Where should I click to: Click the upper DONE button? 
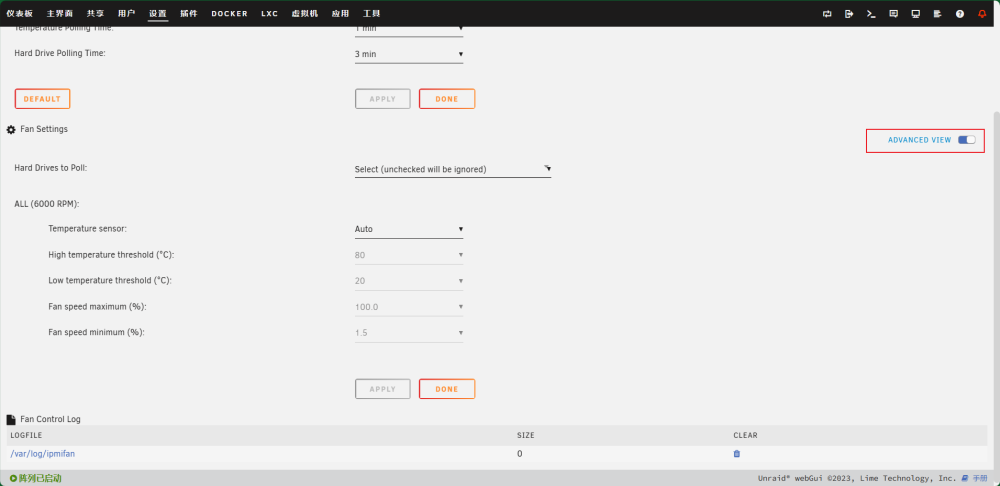coord(447,99)
